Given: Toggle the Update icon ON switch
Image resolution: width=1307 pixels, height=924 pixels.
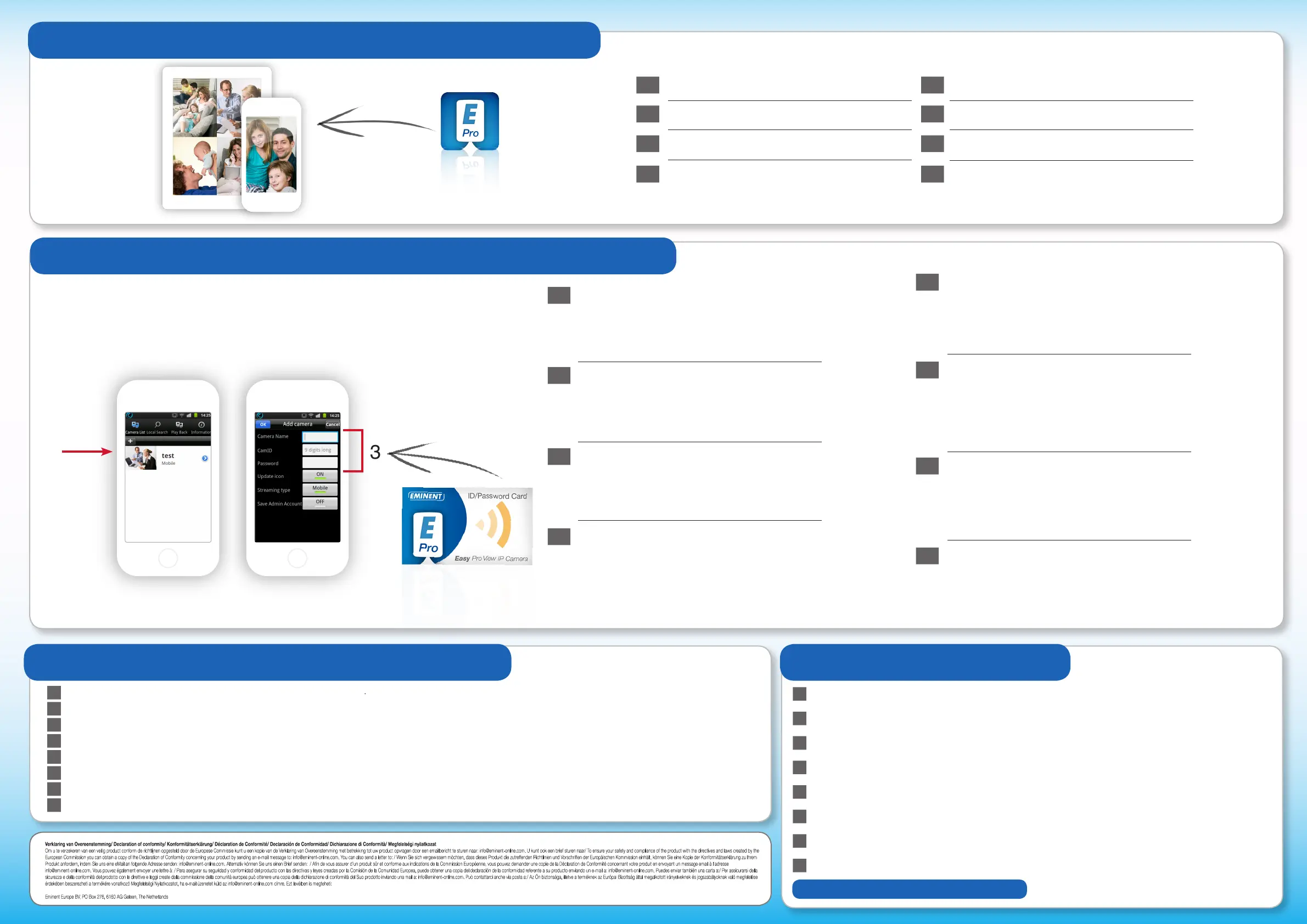Looking at the screenshot, I should click(x=320, y=475).
